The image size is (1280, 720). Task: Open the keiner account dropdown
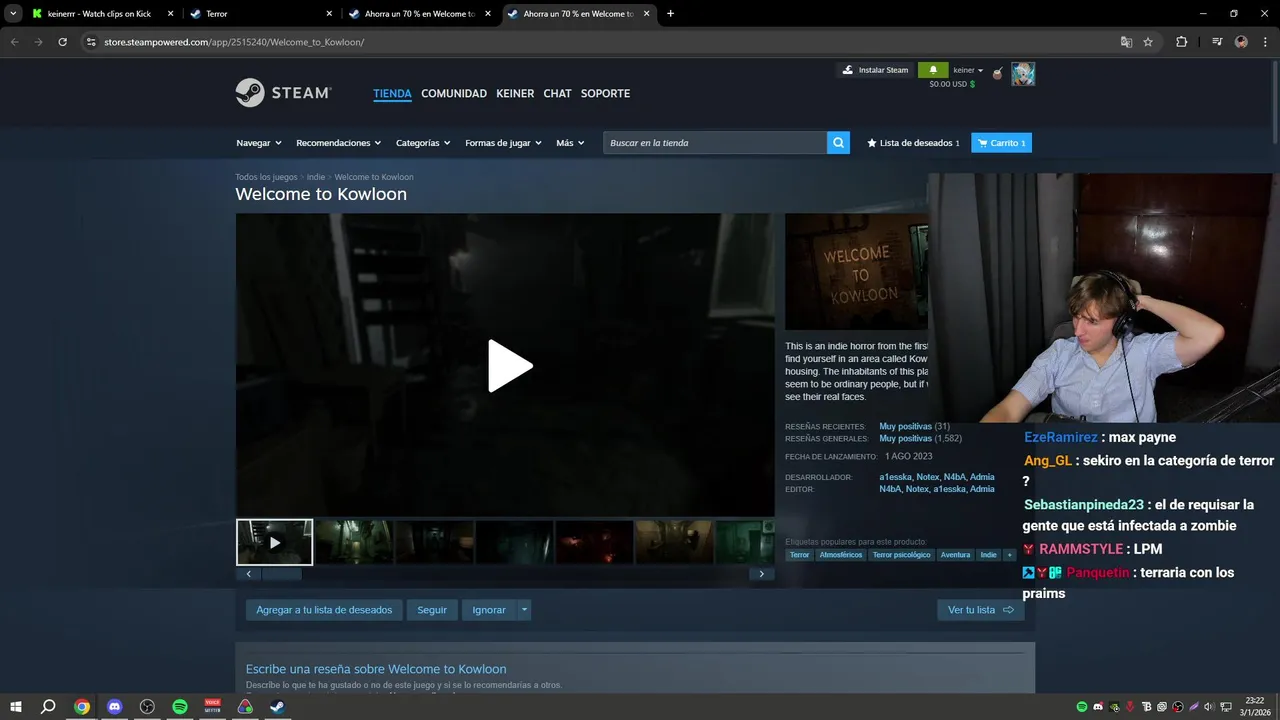968,70
